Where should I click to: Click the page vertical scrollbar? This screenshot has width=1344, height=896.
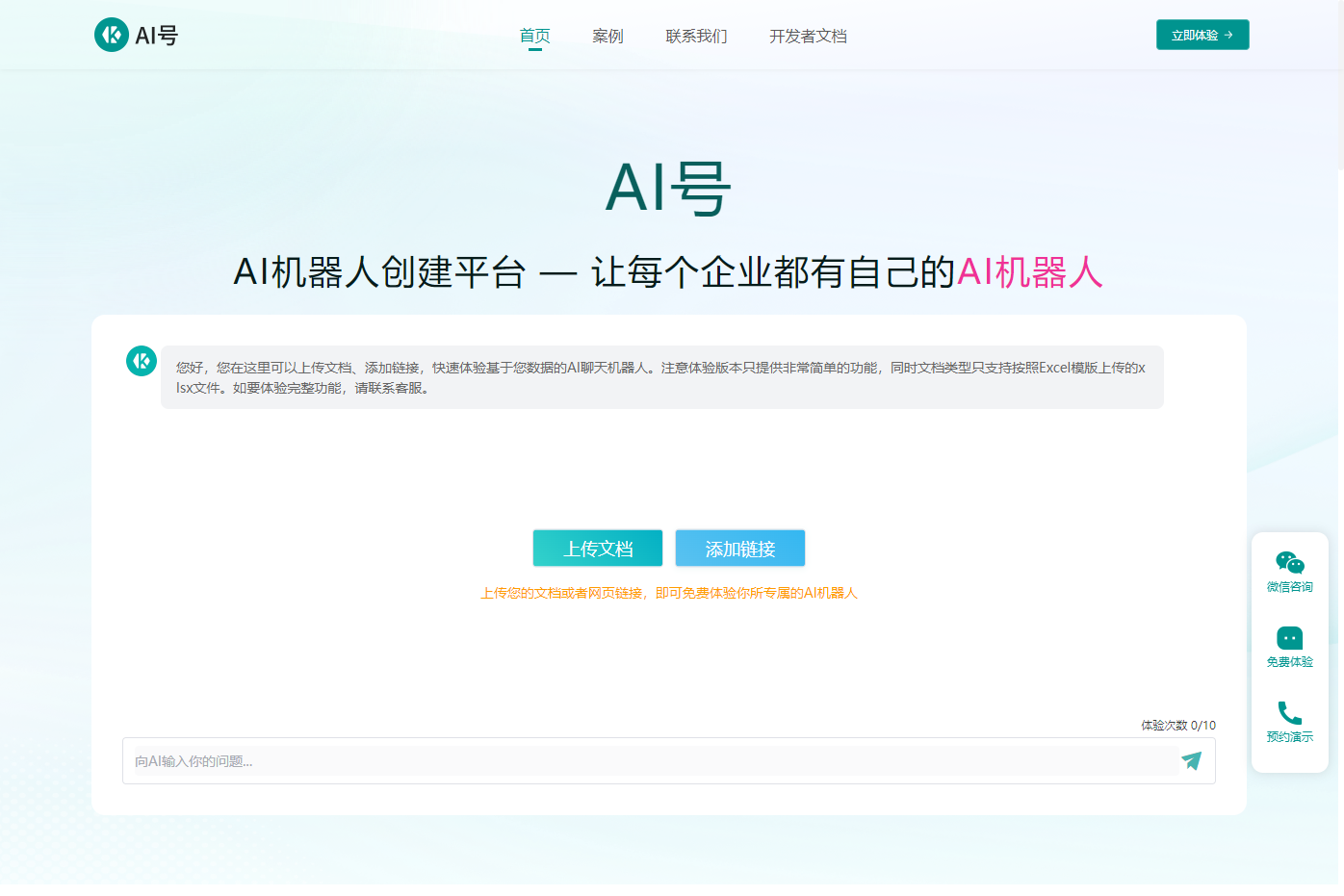point(1340,85)
